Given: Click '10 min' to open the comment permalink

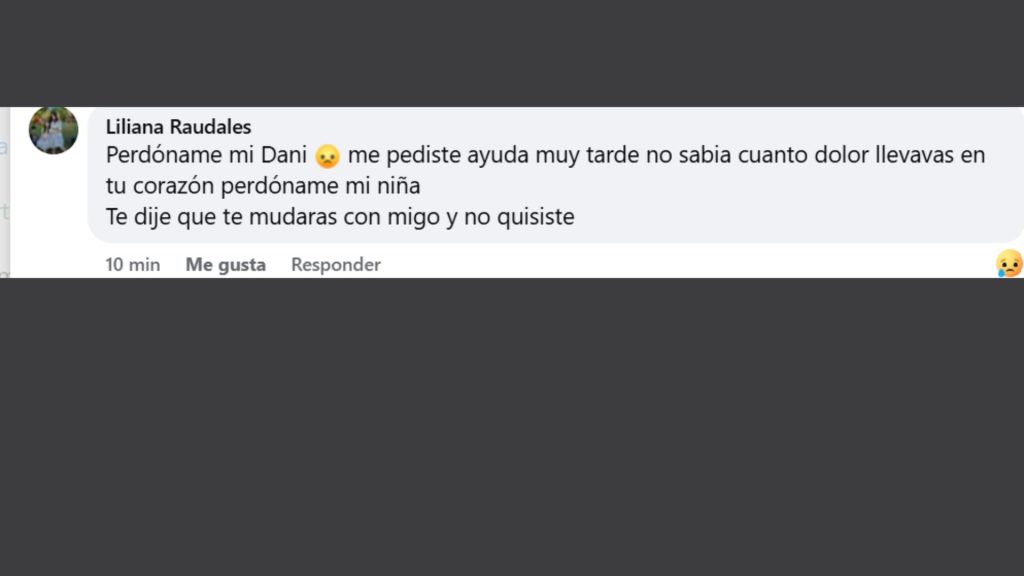Looking at the screenshot, I should [x=132, y=264].
